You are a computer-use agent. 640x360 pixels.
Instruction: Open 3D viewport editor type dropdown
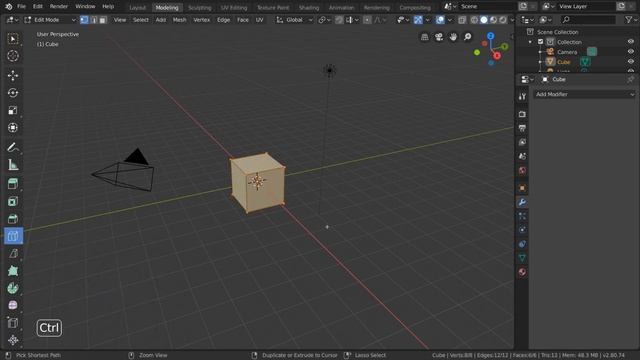click(x=13, y=20)
